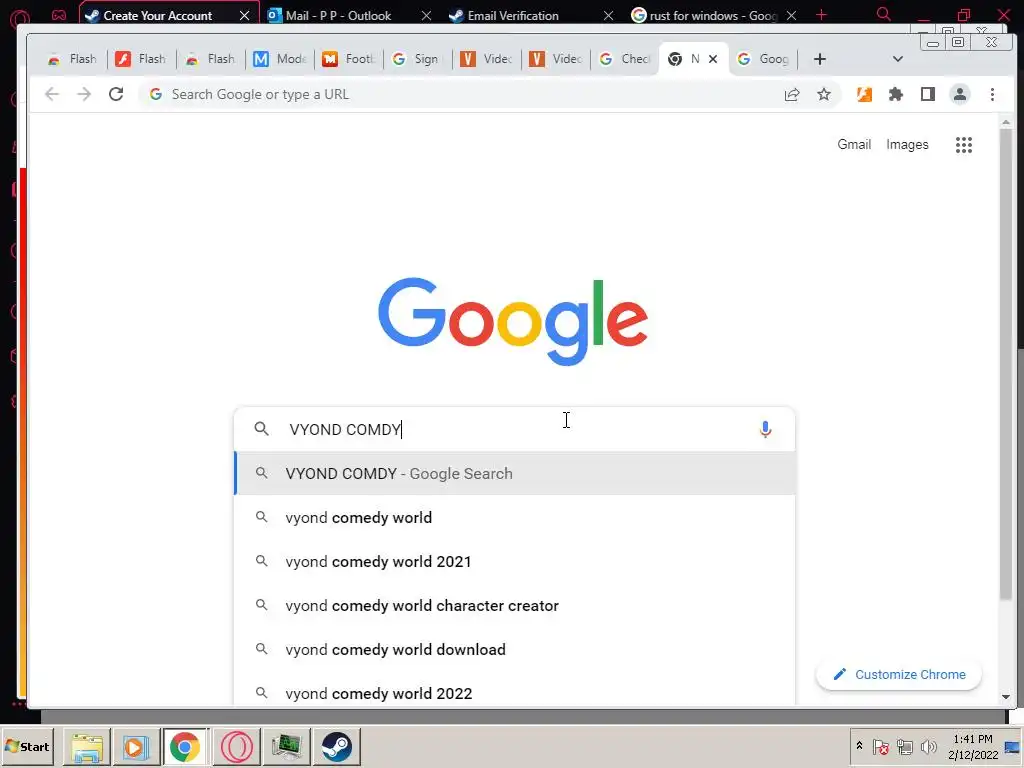This screenshot has width=1024, height=768.
Task: Open the orange Flash extension icon
Action: point(864,94)
